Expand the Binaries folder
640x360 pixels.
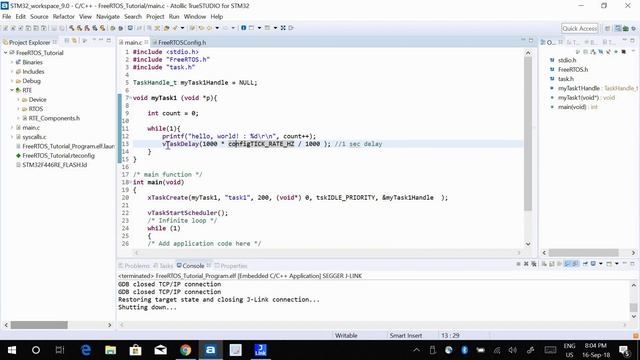pyautogui.click(x=12, y=62)
